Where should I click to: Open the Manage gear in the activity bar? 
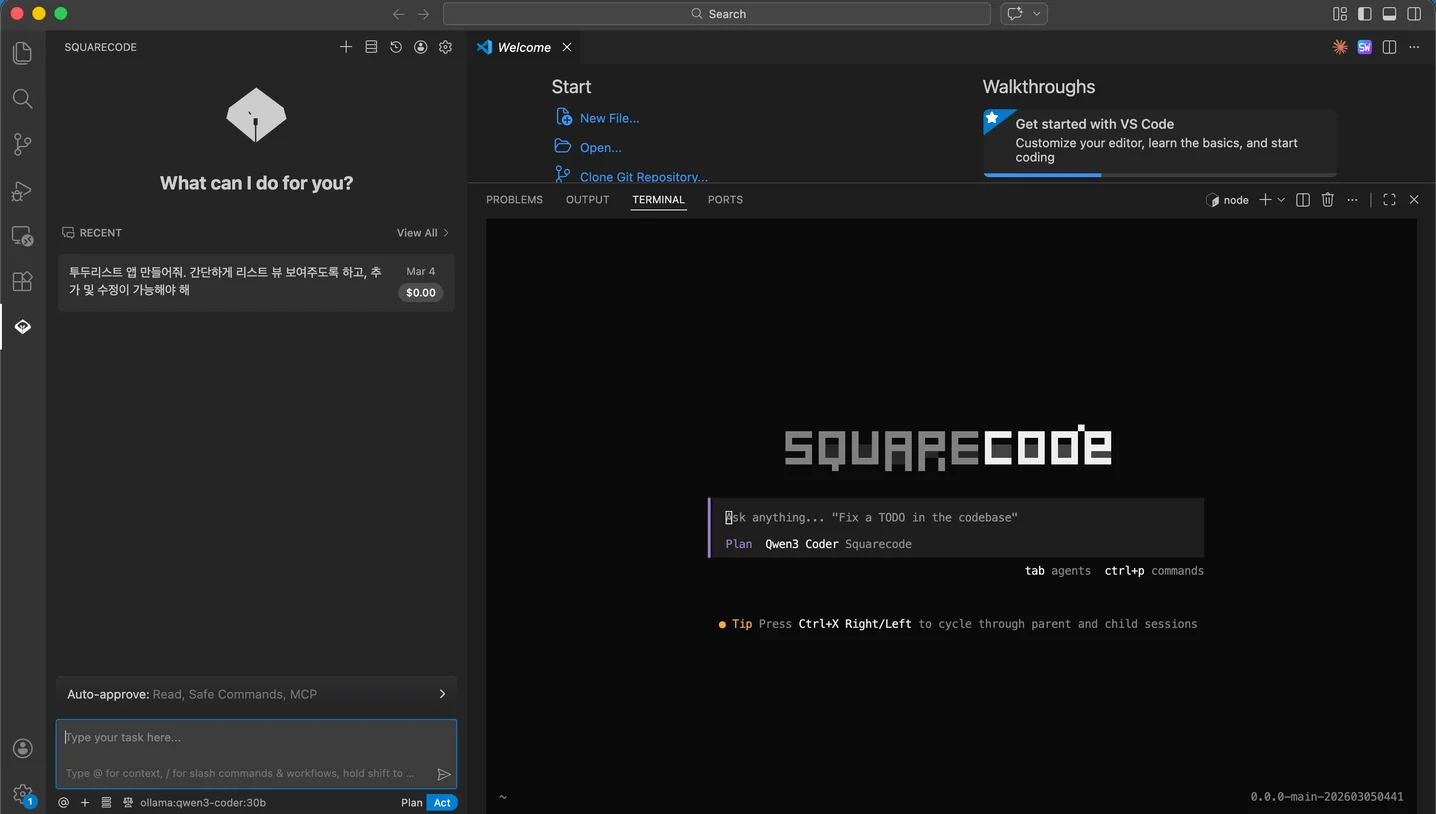(22, 795)
